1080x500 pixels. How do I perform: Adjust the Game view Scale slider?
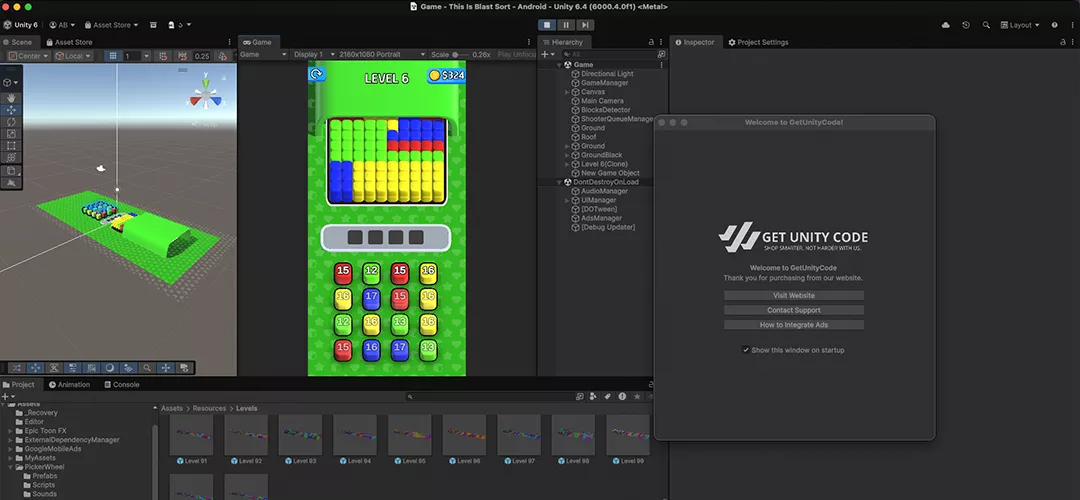[456, 55]
